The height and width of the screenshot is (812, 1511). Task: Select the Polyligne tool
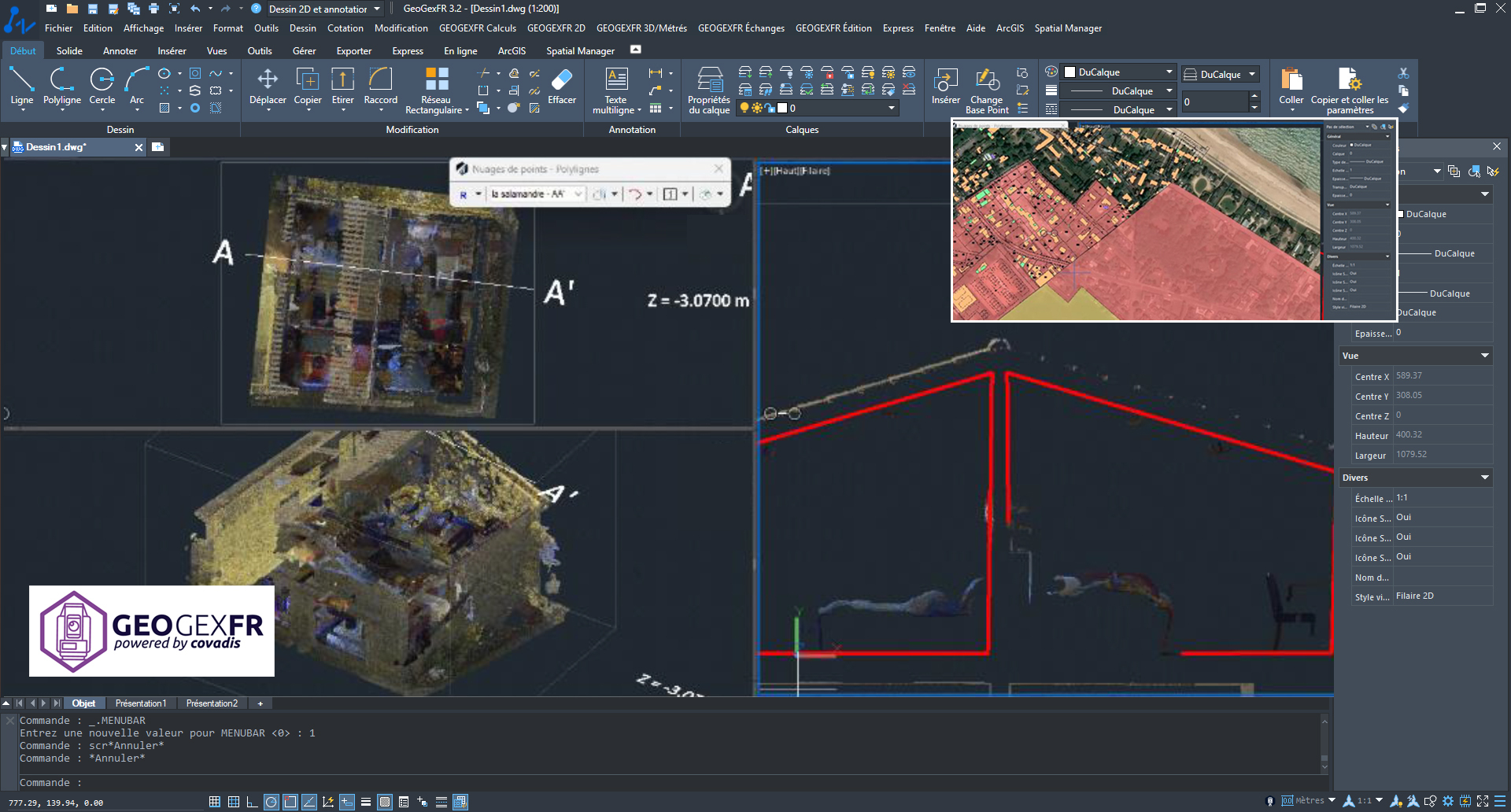click(x=61, y=86)
